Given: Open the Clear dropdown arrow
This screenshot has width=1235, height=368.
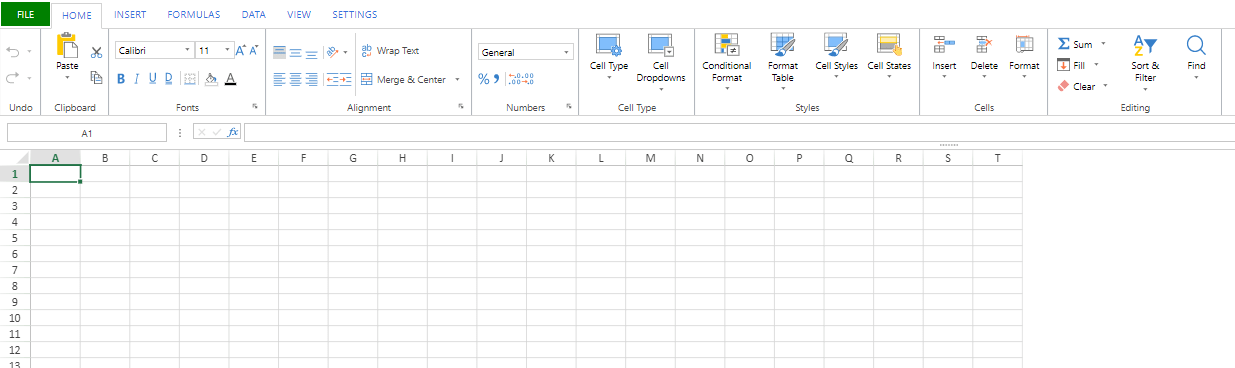Looking at the screenshot, I should [1105, 86].
